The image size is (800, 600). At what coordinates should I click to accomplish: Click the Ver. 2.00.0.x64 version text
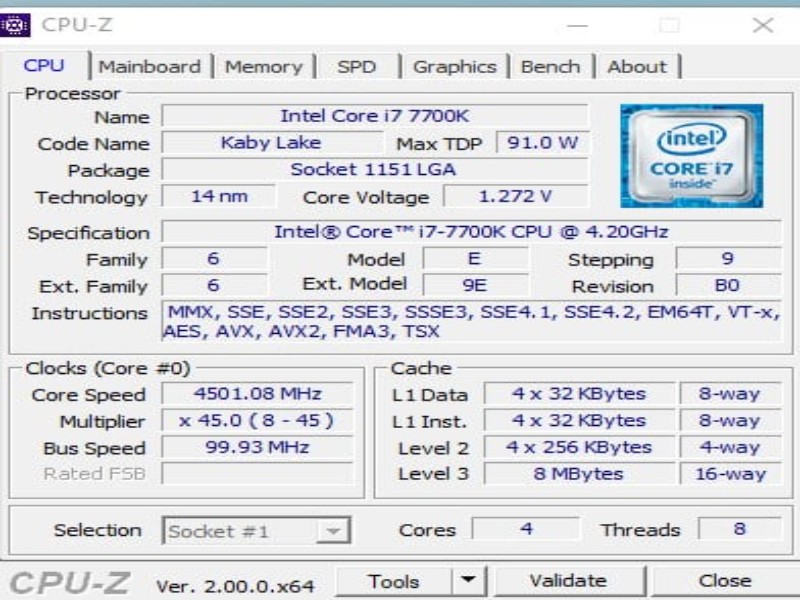pyautogui.click(x=235, y=586)
